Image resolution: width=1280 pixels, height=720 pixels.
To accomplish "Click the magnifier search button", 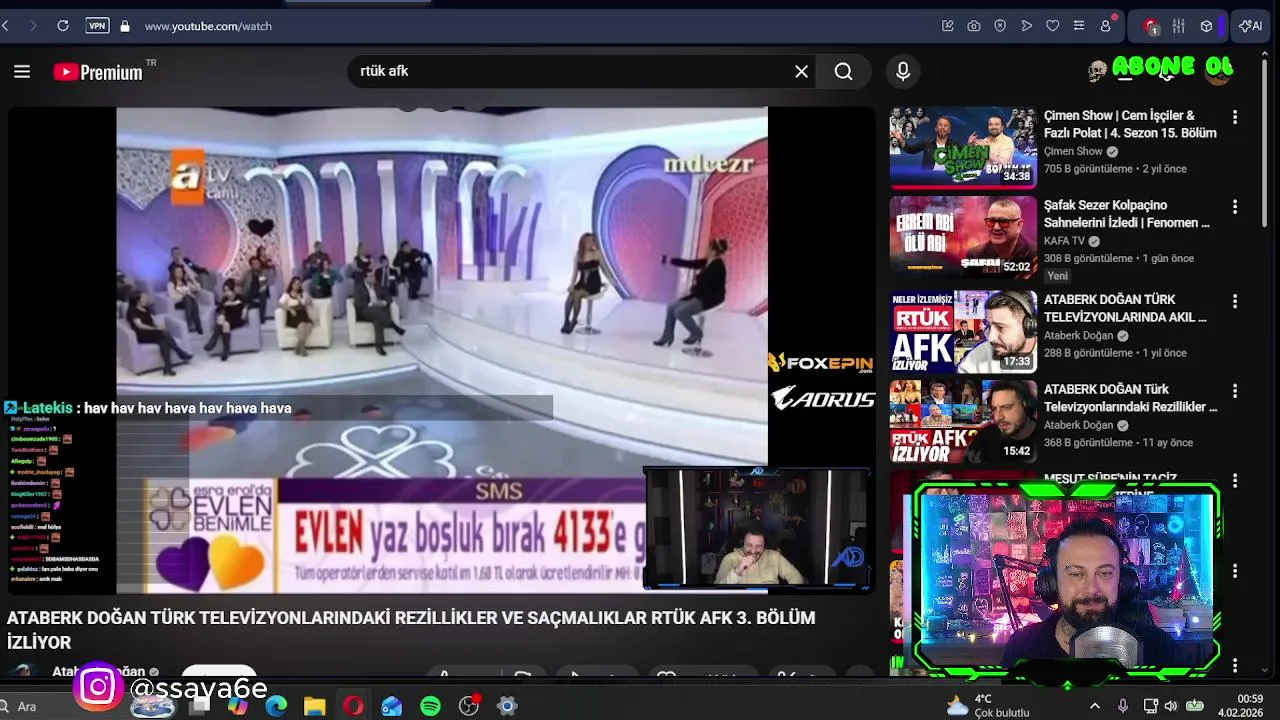I will click(844, 71).
